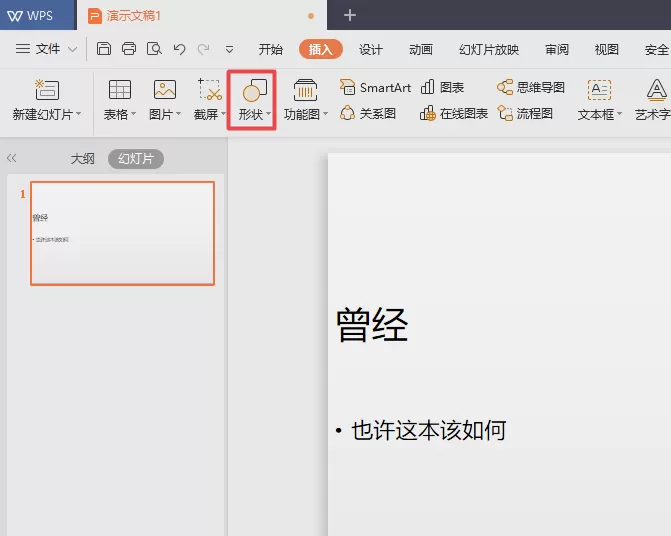This screenshot has height=536, width=671.
Task: Insert 思维导图 mind map
Action: pyautogui.click(x=531, y=87)
